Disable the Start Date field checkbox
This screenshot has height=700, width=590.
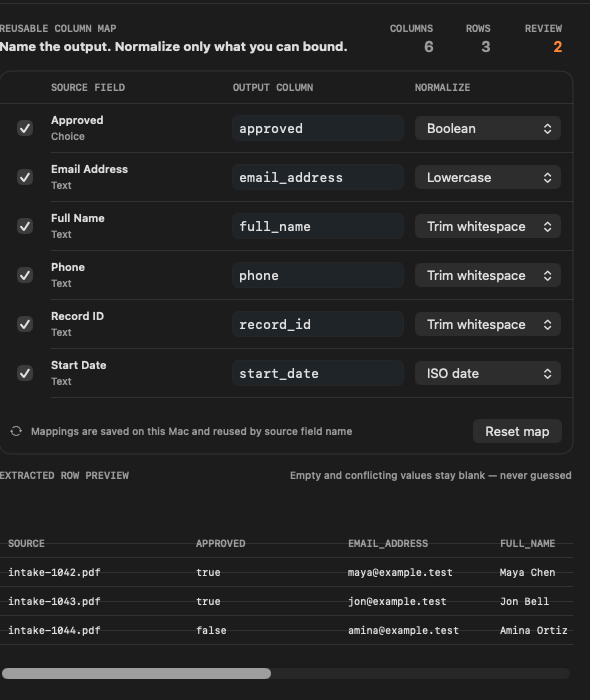point(25,373)
